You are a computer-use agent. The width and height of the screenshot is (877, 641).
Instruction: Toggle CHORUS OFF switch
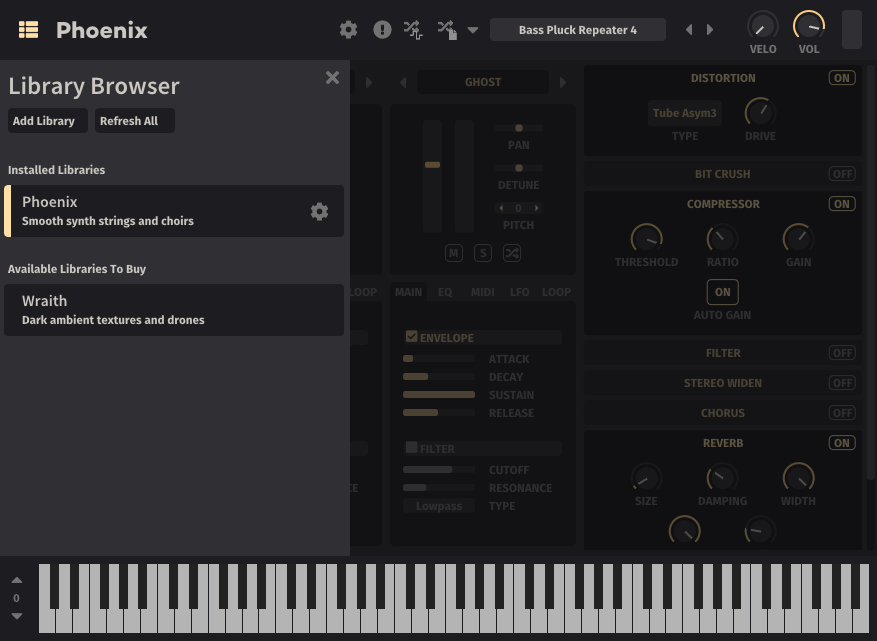point(842,413)
